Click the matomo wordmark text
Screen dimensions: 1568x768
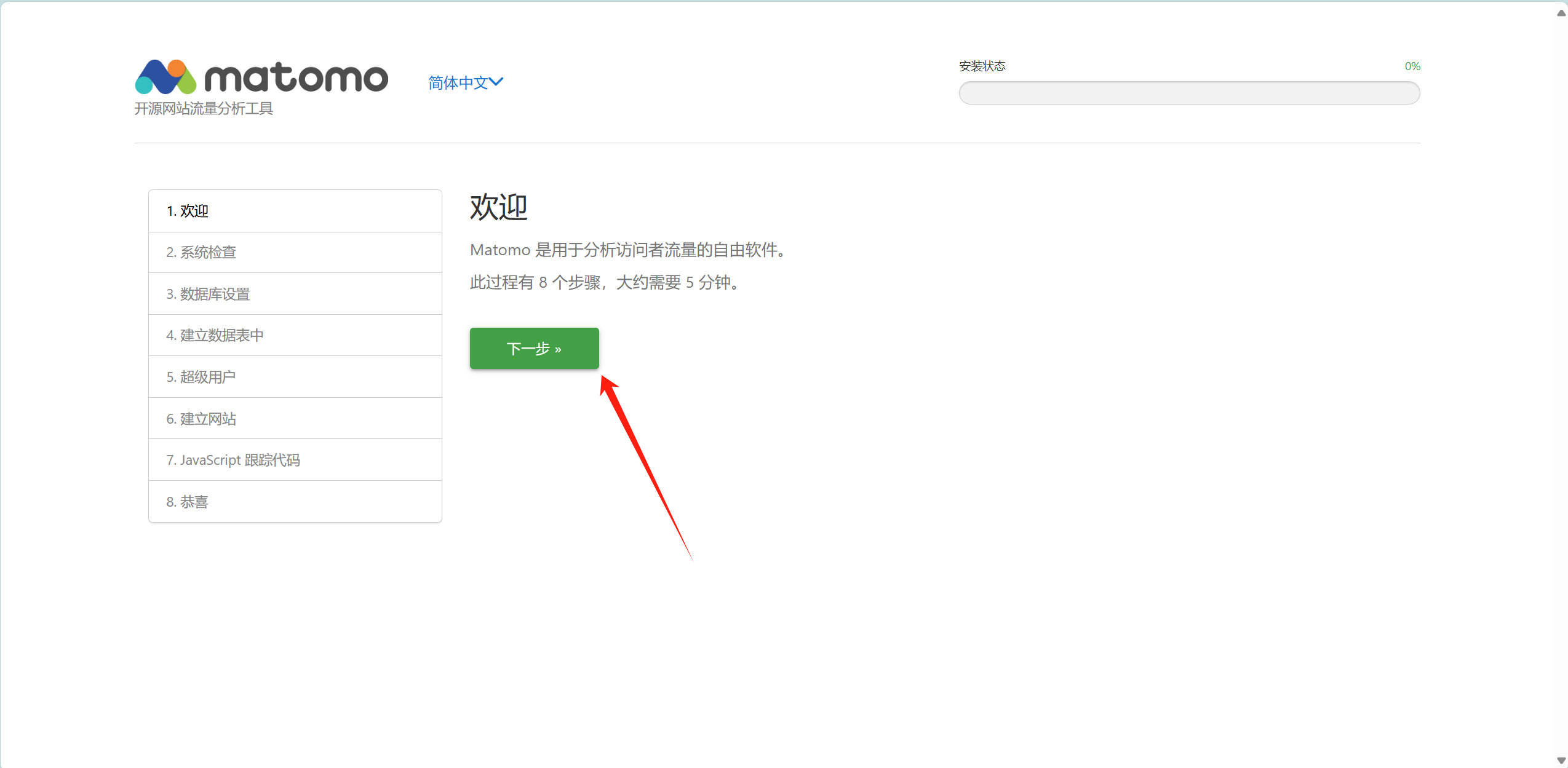coord(296,78)
